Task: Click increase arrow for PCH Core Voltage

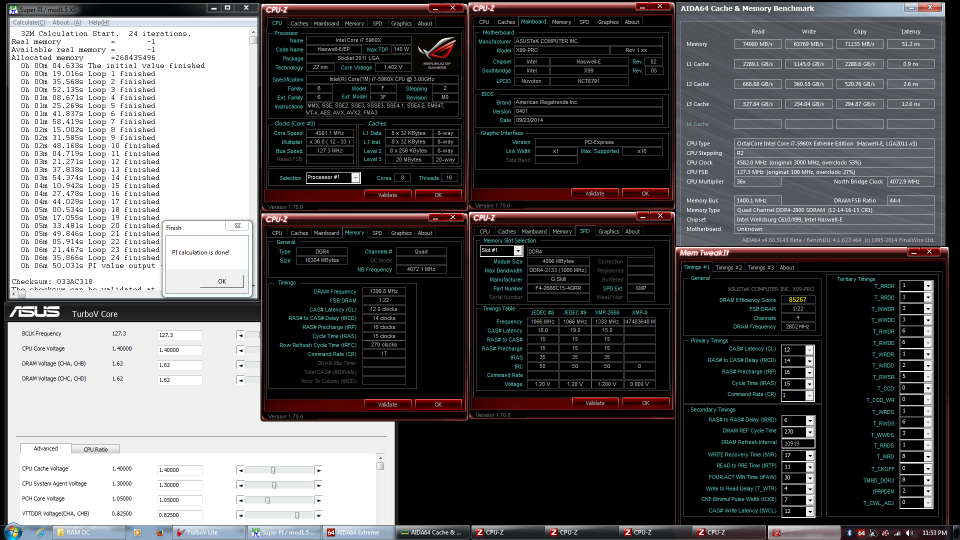Action: [x=318, y=500]
